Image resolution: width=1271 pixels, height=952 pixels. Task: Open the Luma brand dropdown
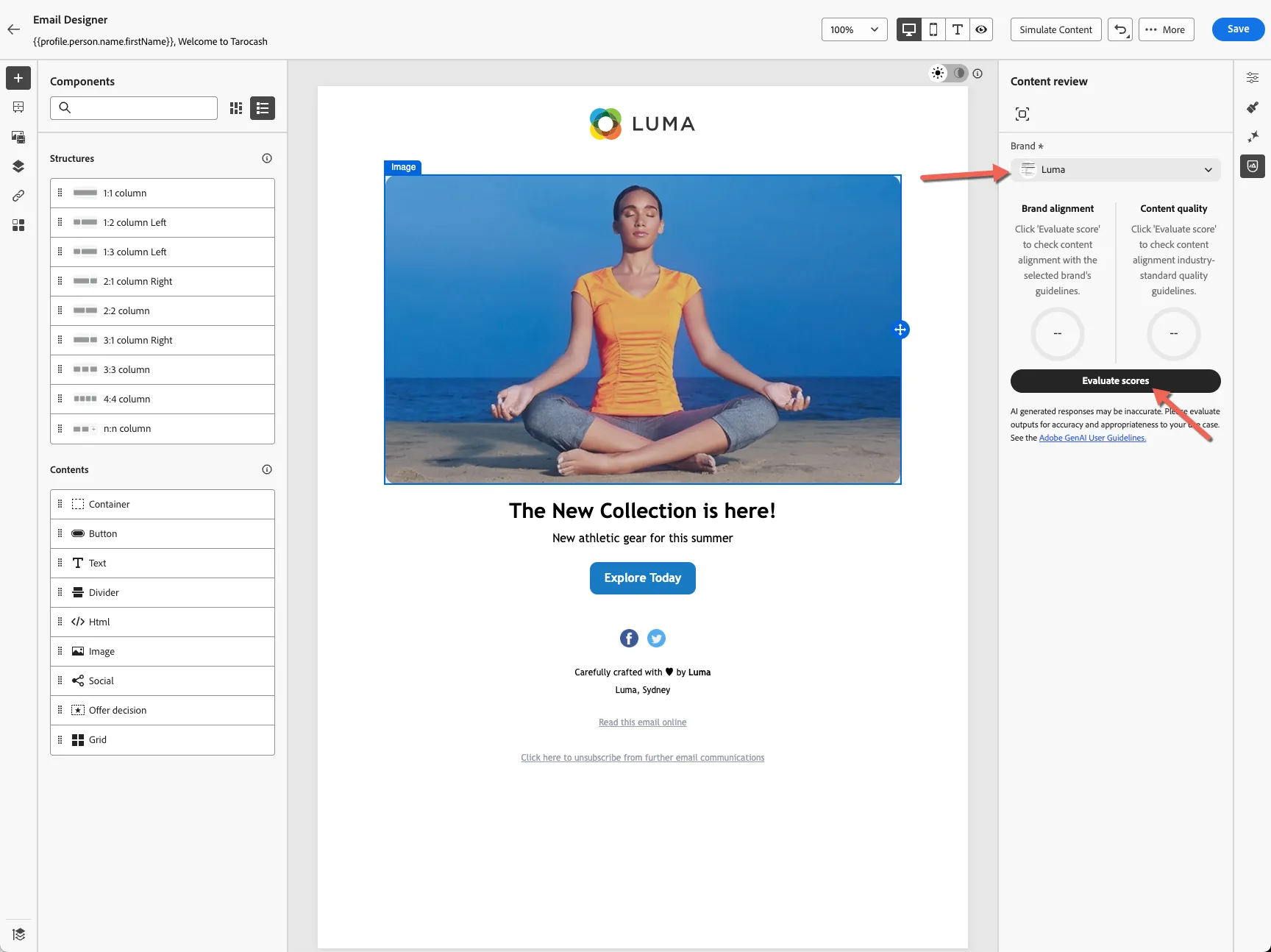click(x=1116, y=170)
